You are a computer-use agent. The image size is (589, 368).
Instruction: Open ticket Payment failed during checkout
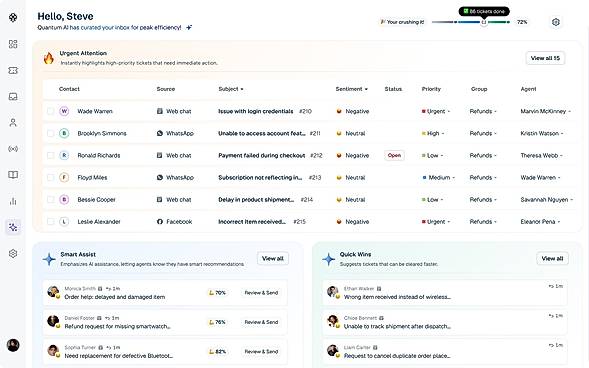click(261, 155)
